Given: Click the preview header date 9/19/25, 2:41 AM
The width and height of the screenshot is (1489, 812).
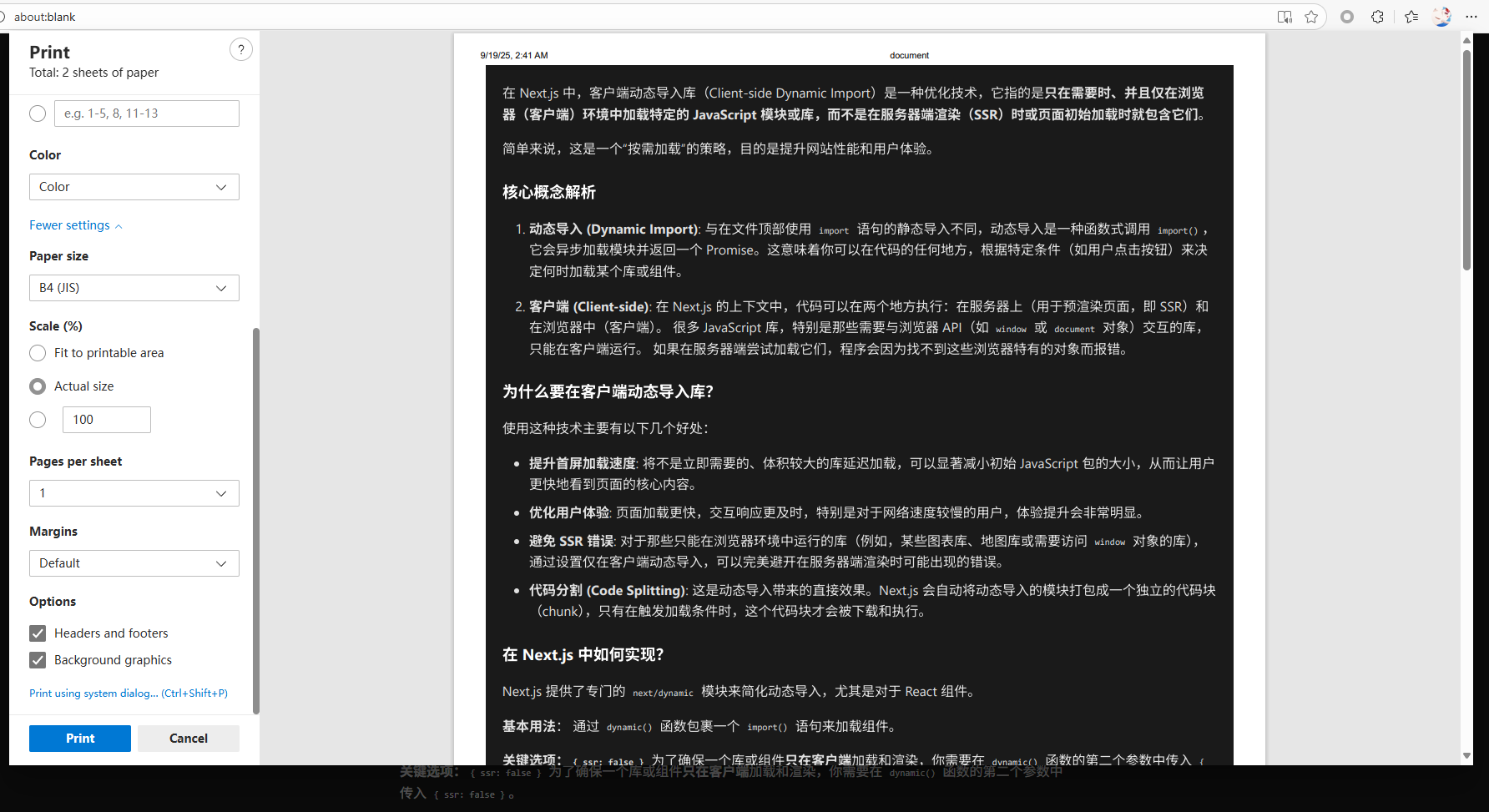Looking at the screenshot, I should pyautogui.click(x=514, y=55).
